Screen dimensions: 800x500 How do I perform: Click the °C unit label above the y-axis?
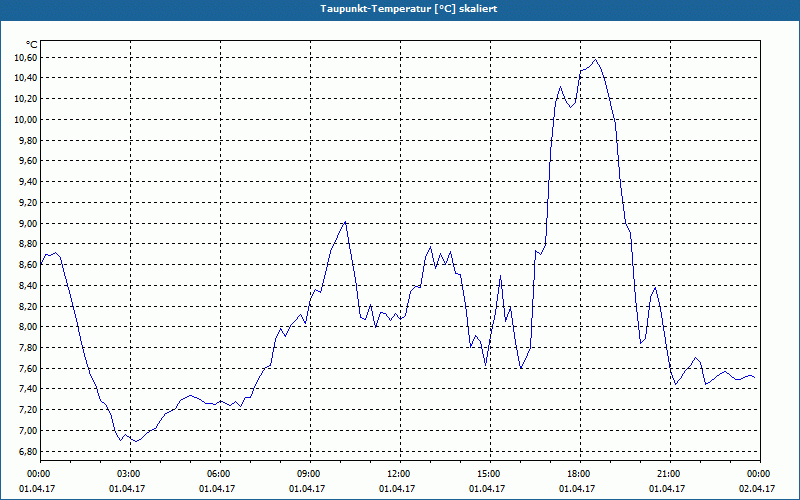point(31,45)
